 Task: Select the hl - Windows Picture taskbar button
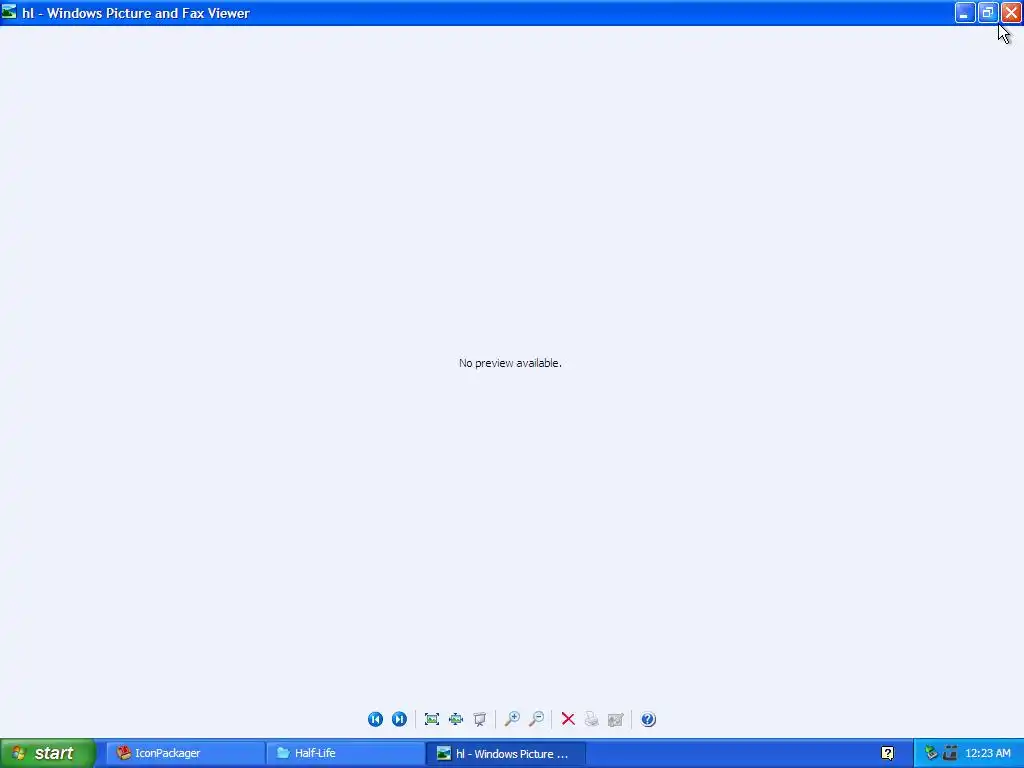click(505, 753)
